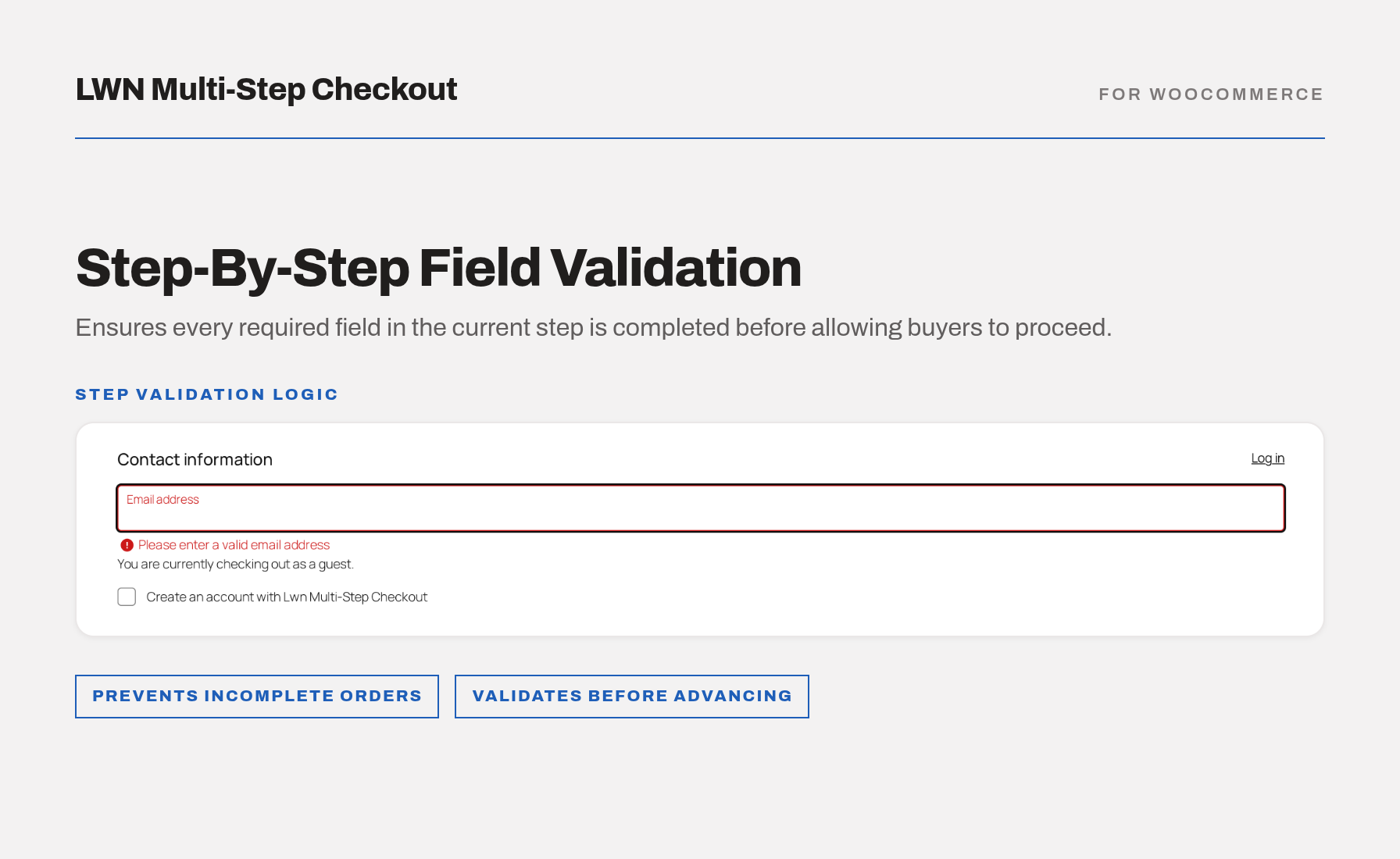This screenshot has height=859, width=1400.
Task: Click 'You are currently checking out as a guest.' text
Action: (x=235, y=564)
